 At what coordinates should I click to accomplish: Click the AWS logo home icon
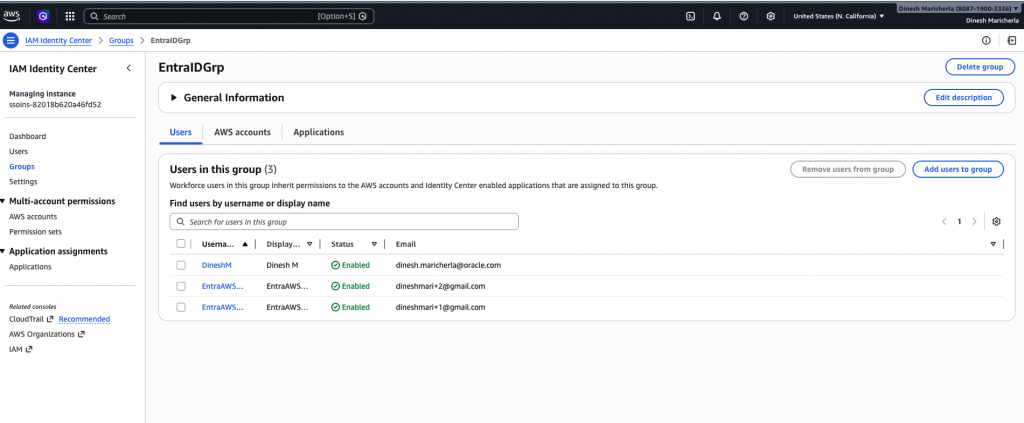[x=17, y=16]
